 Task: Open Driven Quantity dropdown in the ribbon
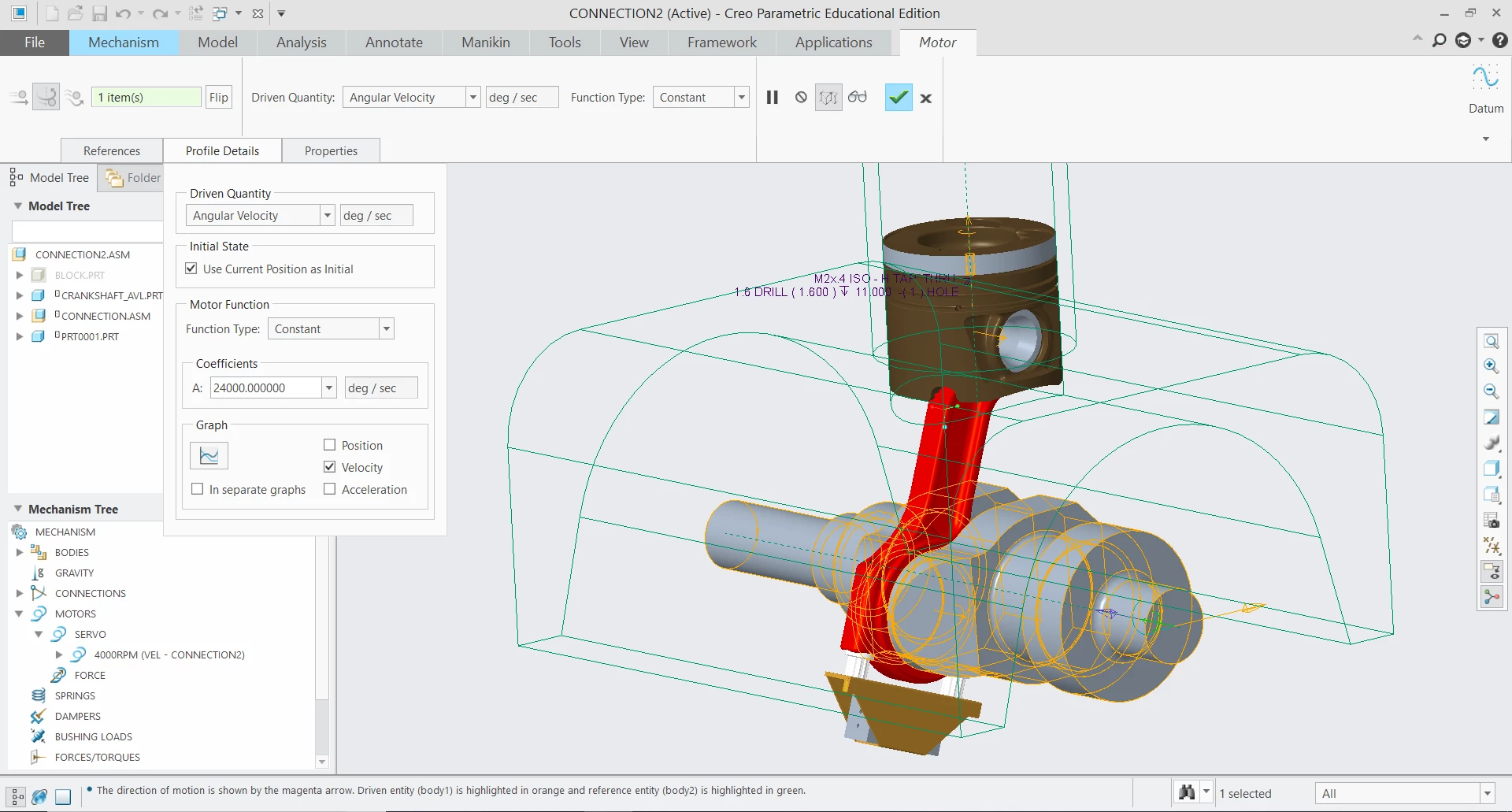coord(472,97)
